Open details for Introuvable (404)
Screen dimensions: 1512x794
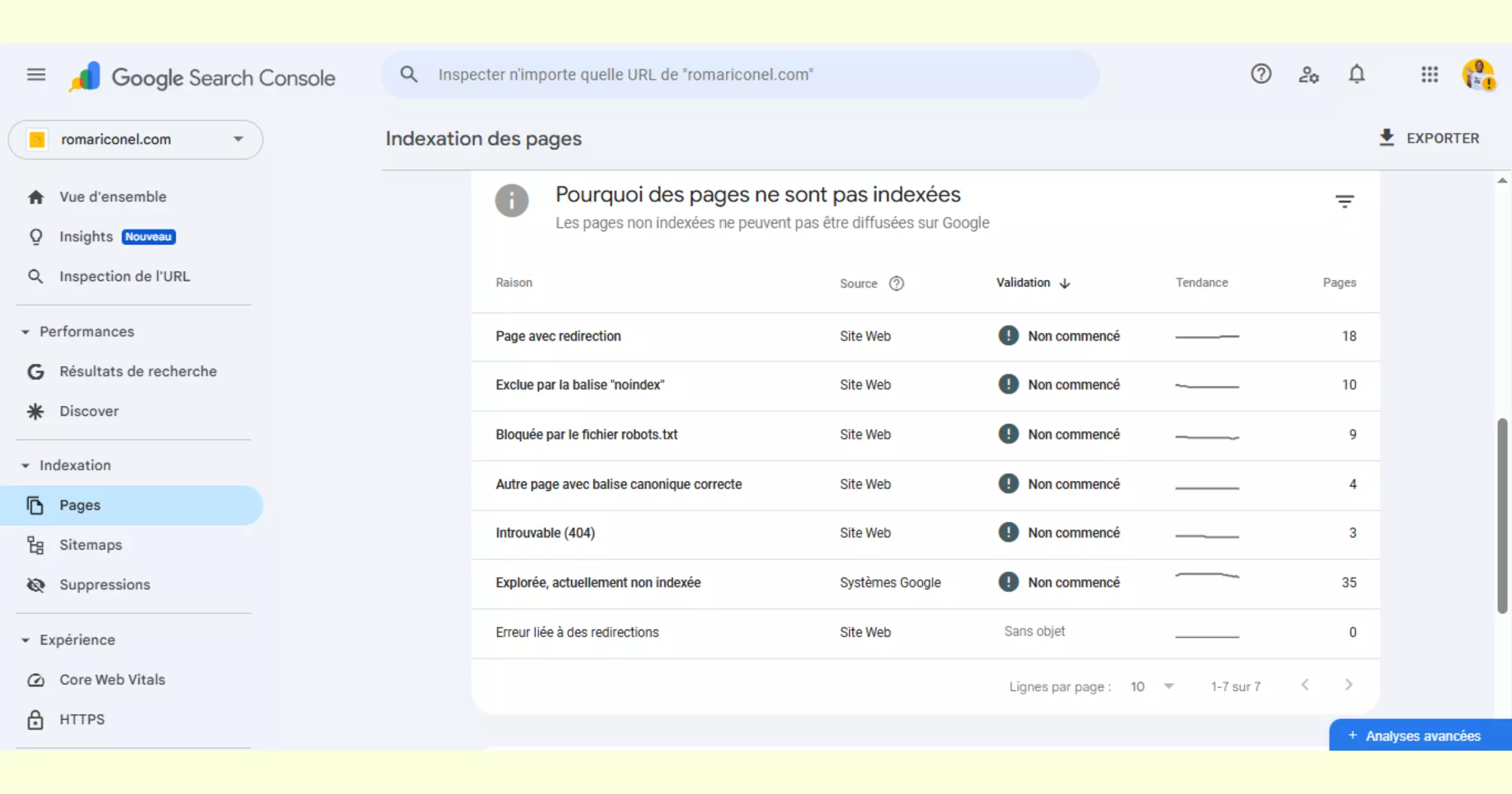coord(544,532)
